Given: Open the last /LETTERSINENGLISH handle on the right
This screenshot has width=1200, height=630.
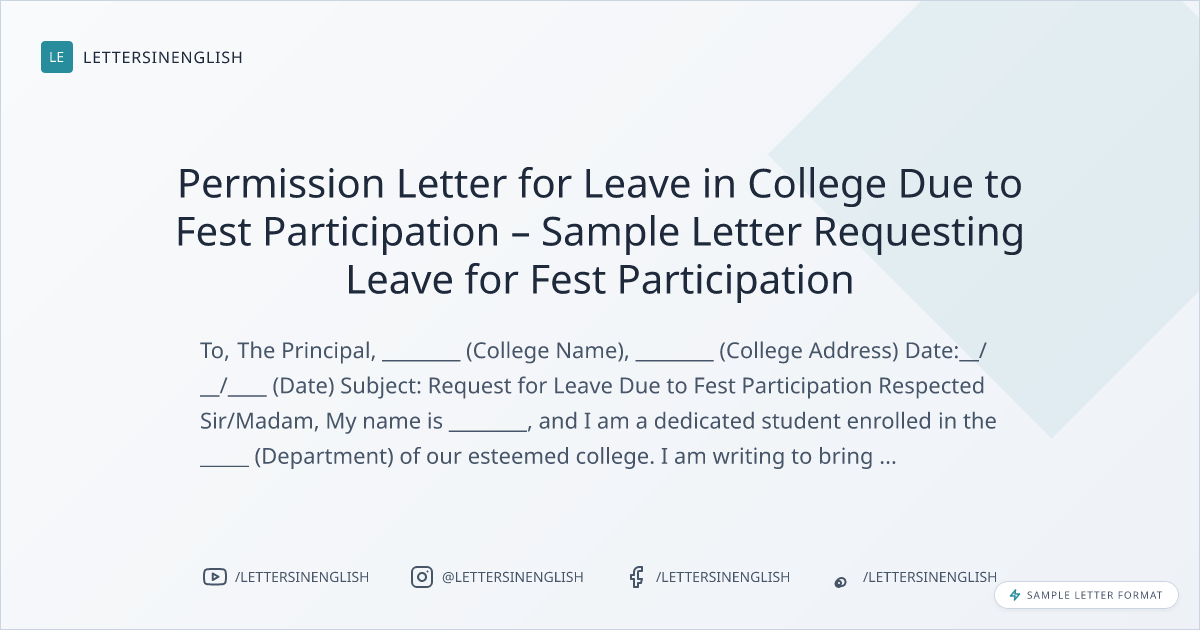Looking at the screenshot, I should pyautogui.click(x=930, y=577).
